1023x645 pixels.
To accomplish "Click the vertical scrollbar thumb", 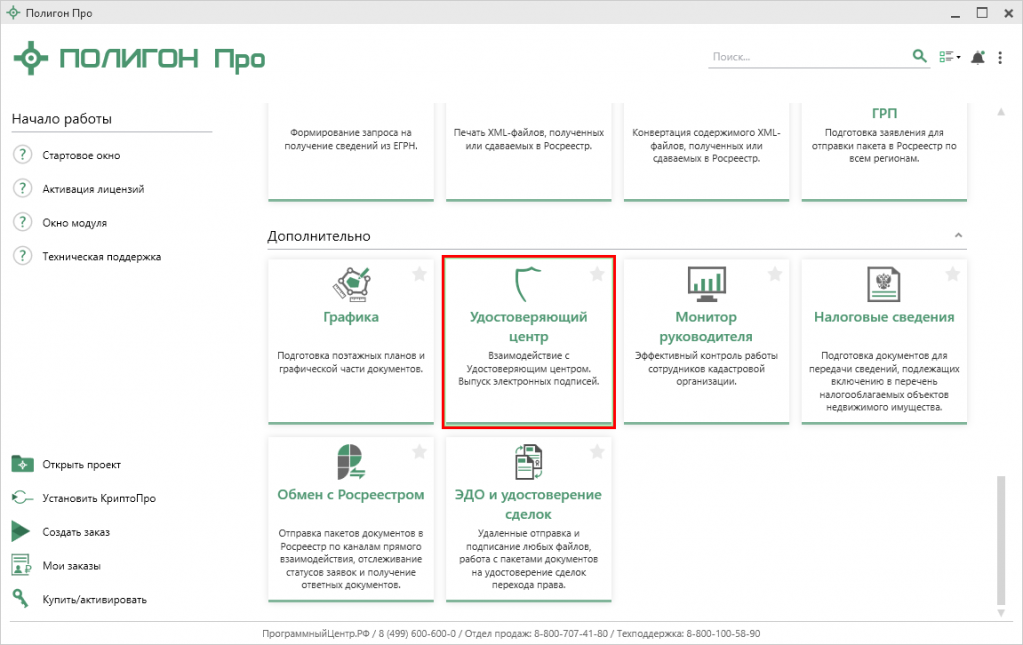I will (x=1001, y=541).
